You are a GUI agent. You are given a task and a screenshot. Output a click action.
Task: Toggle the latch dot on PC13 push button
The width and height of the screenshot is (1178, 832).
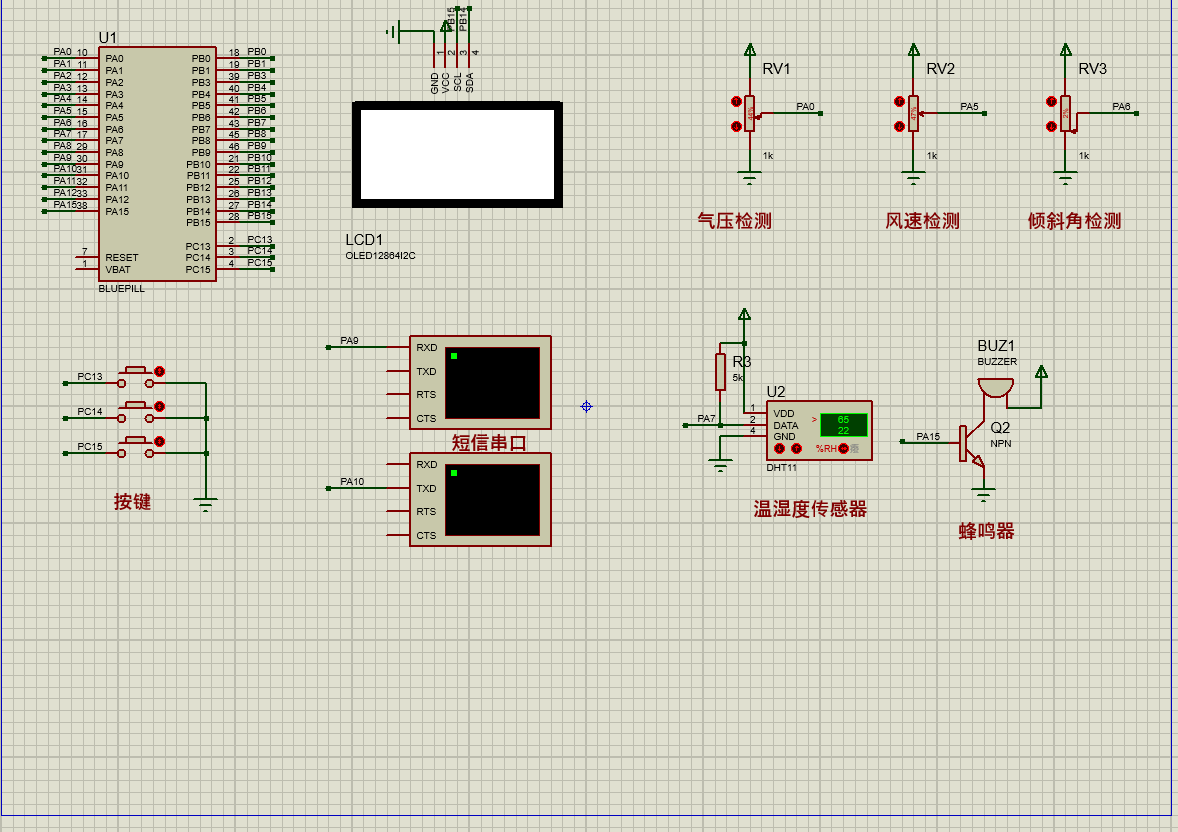(159, 371)
